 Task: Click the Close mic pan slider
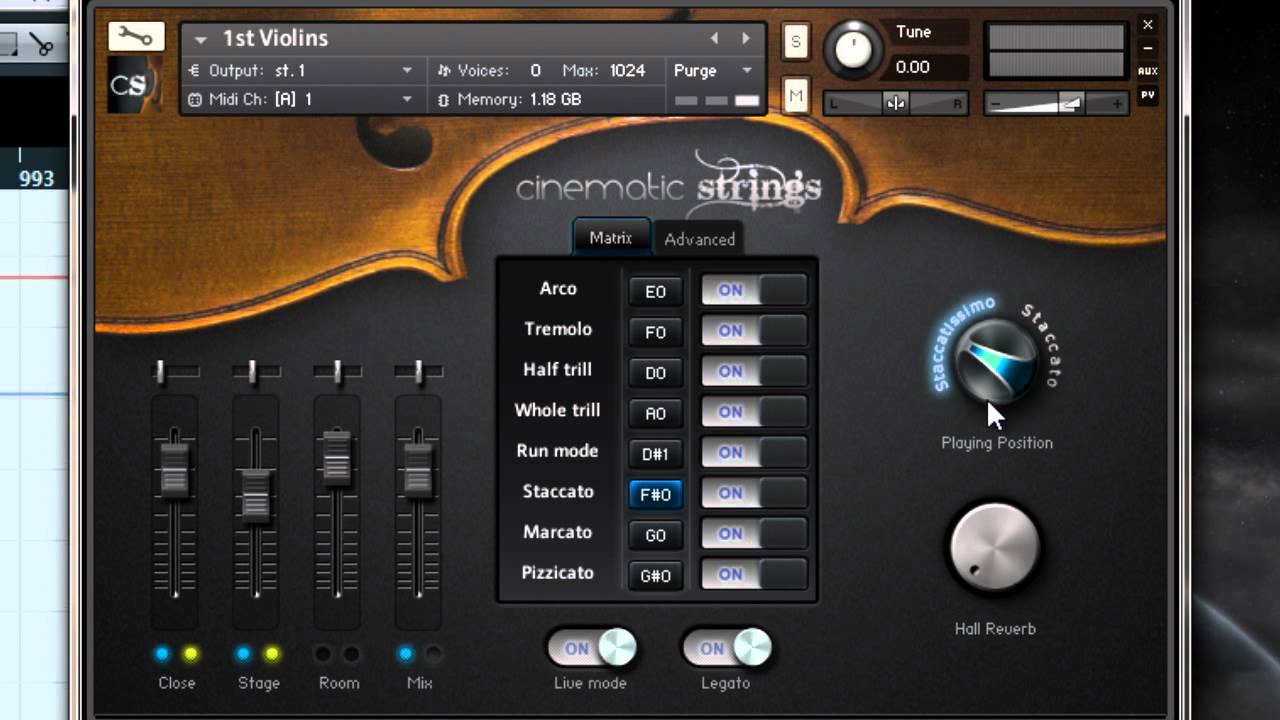click(x=175, y=372)
